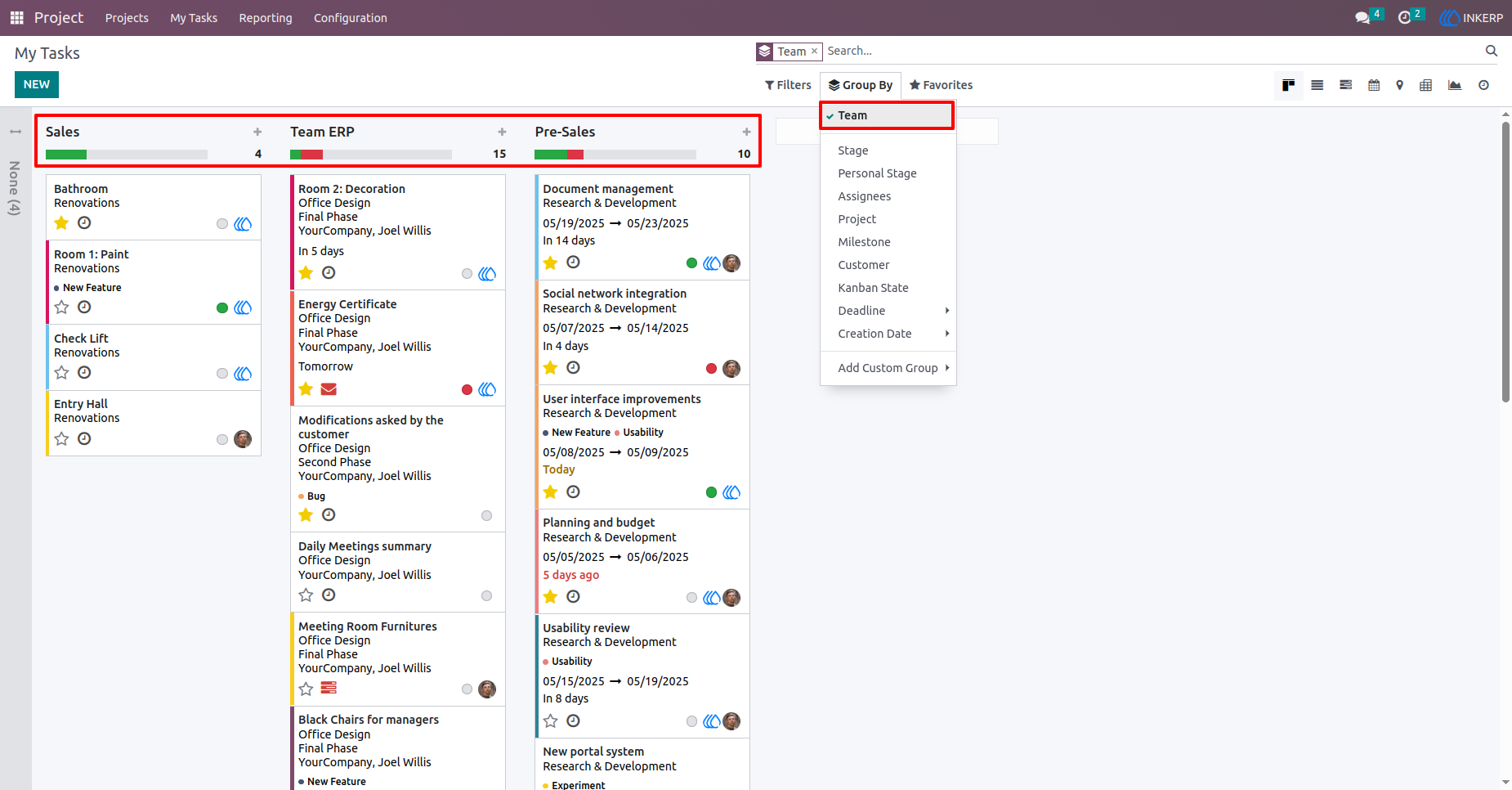Viewport: 1512px width, 790px height.
Task: Switch to calendar view icon
Action: 1374,85
